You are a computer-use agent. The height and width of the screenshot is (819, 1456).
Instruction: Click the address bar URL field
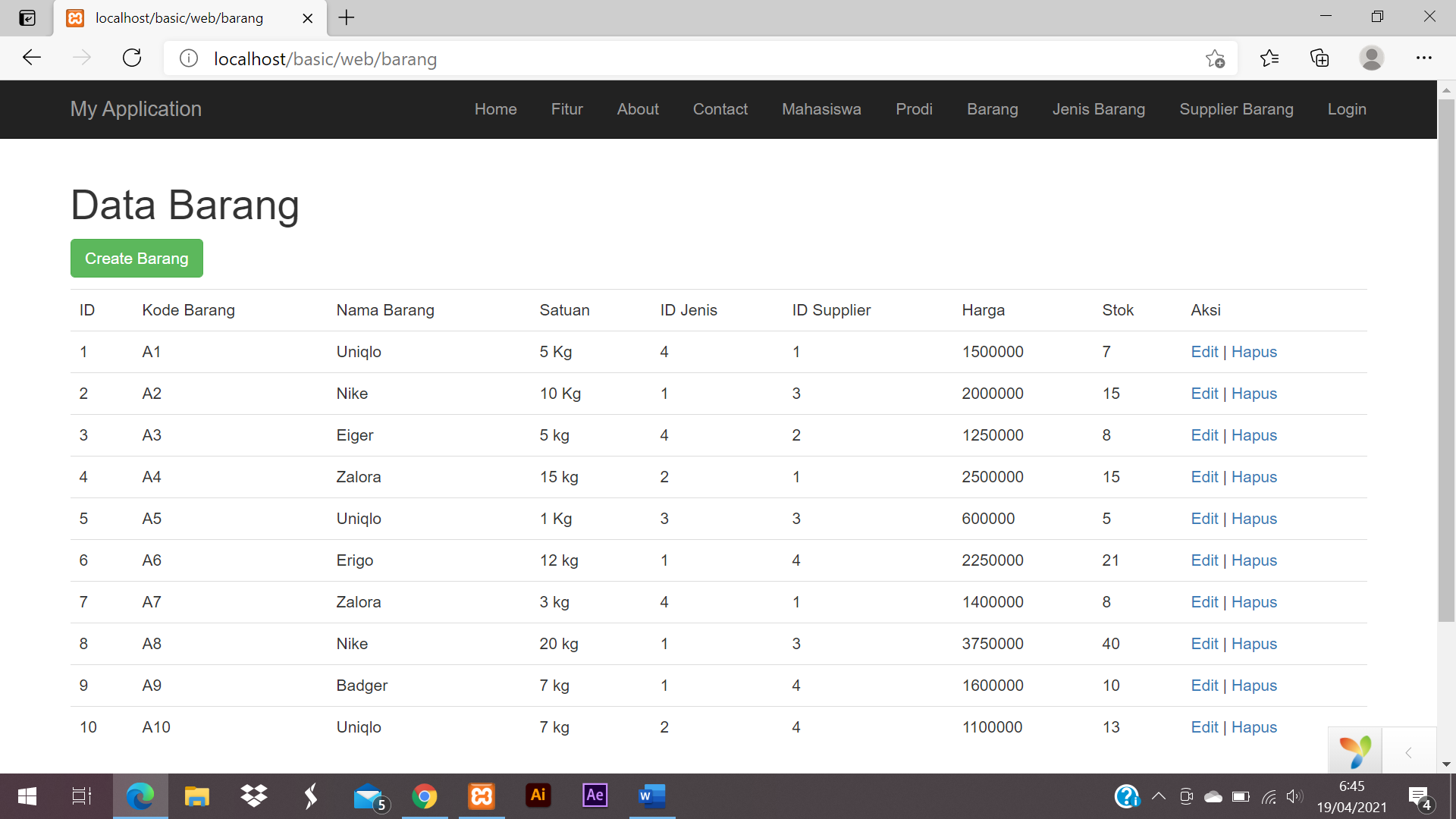(682, 58)
